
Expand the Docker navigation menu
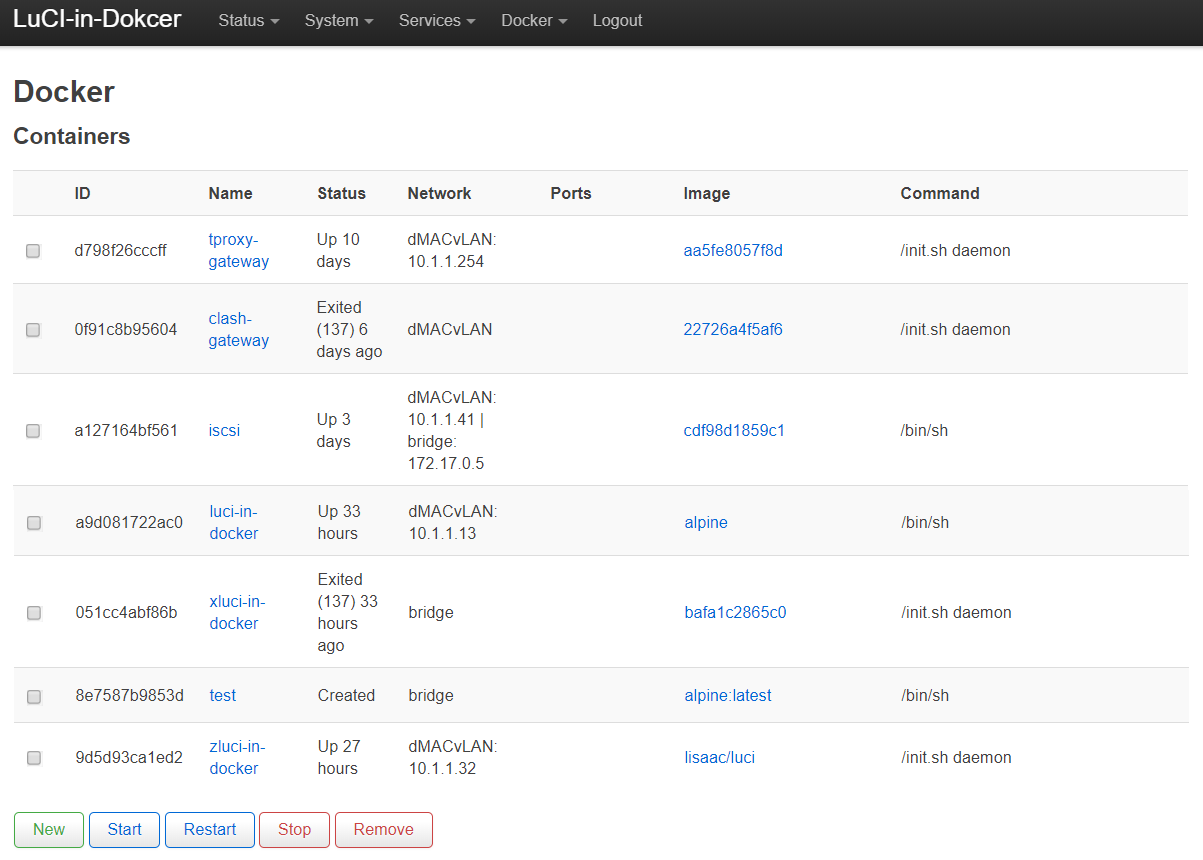[533, 21]
